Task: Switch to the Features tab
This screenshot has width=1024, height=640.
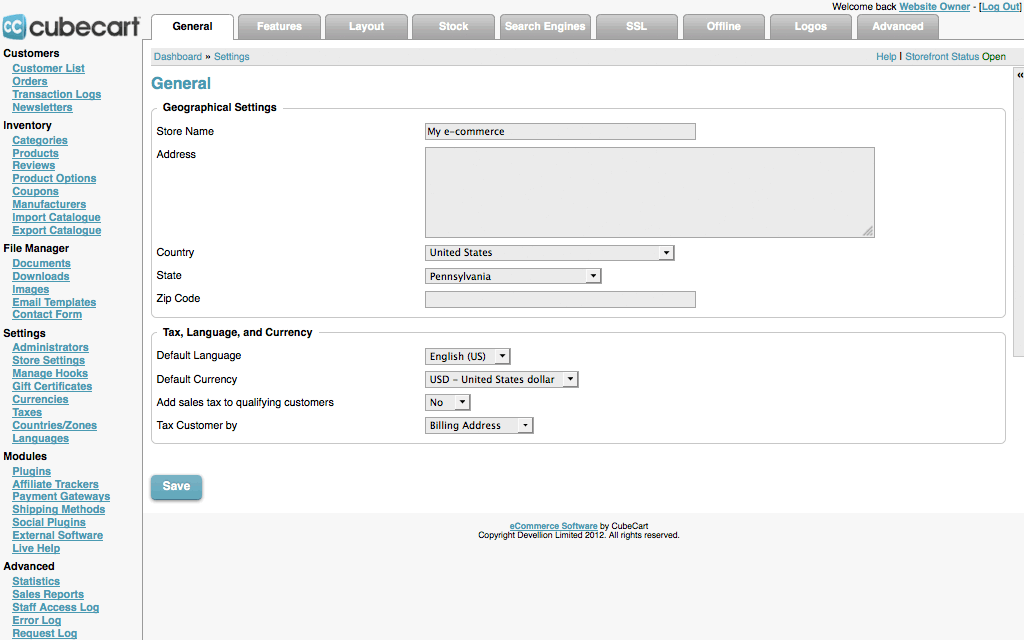Action: pyautogui.click(x=280, y=27)
